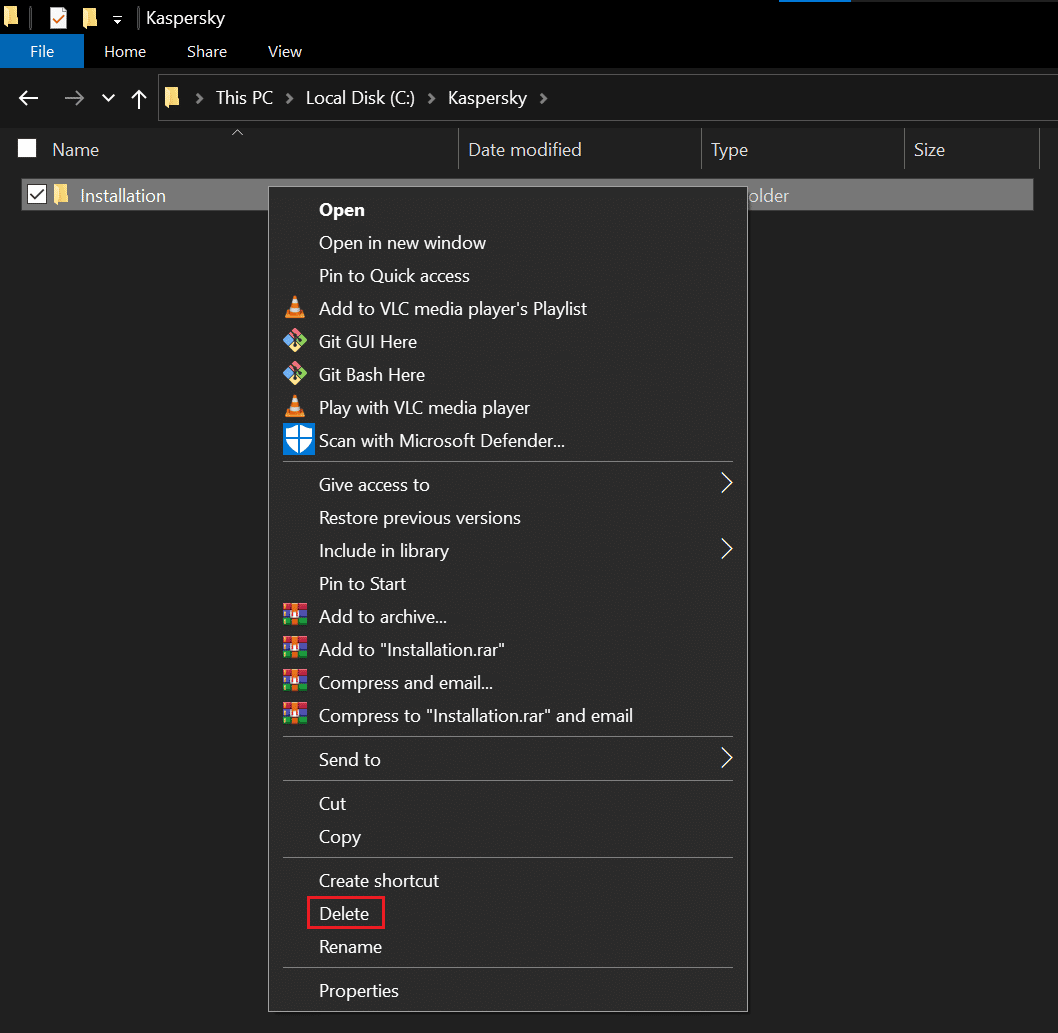
Task: Go back with the left arrow button
Action: point(28,99)
